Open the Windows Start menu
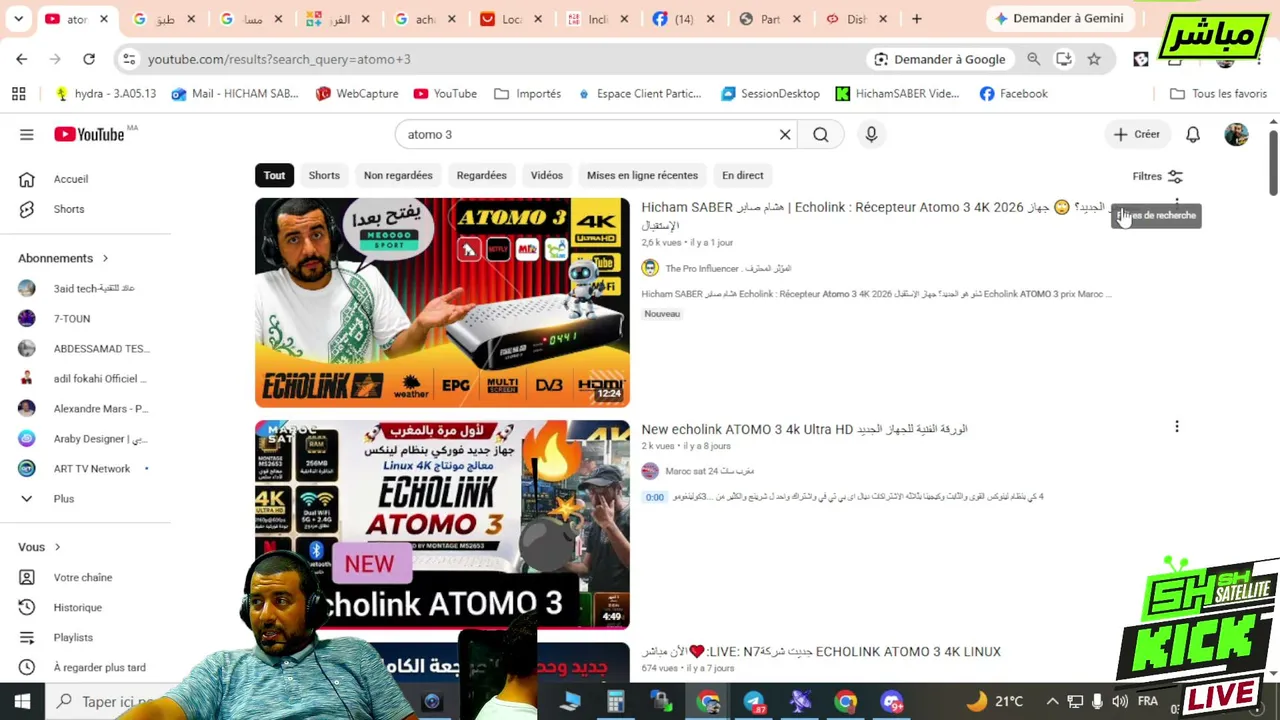This screenshot has width=1280, height=720. pos(22,701)
